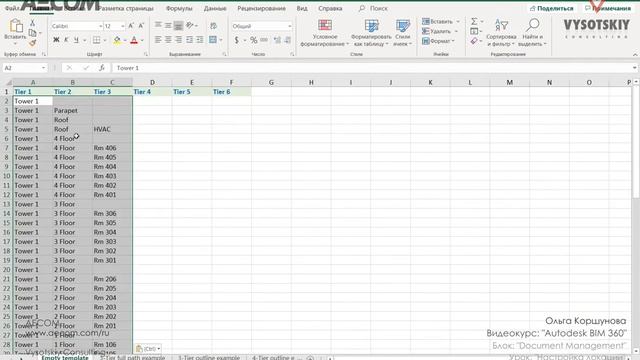The image size is (640, 360).
Task: Apply yellow fill color
Action: [x=117, y=40]
